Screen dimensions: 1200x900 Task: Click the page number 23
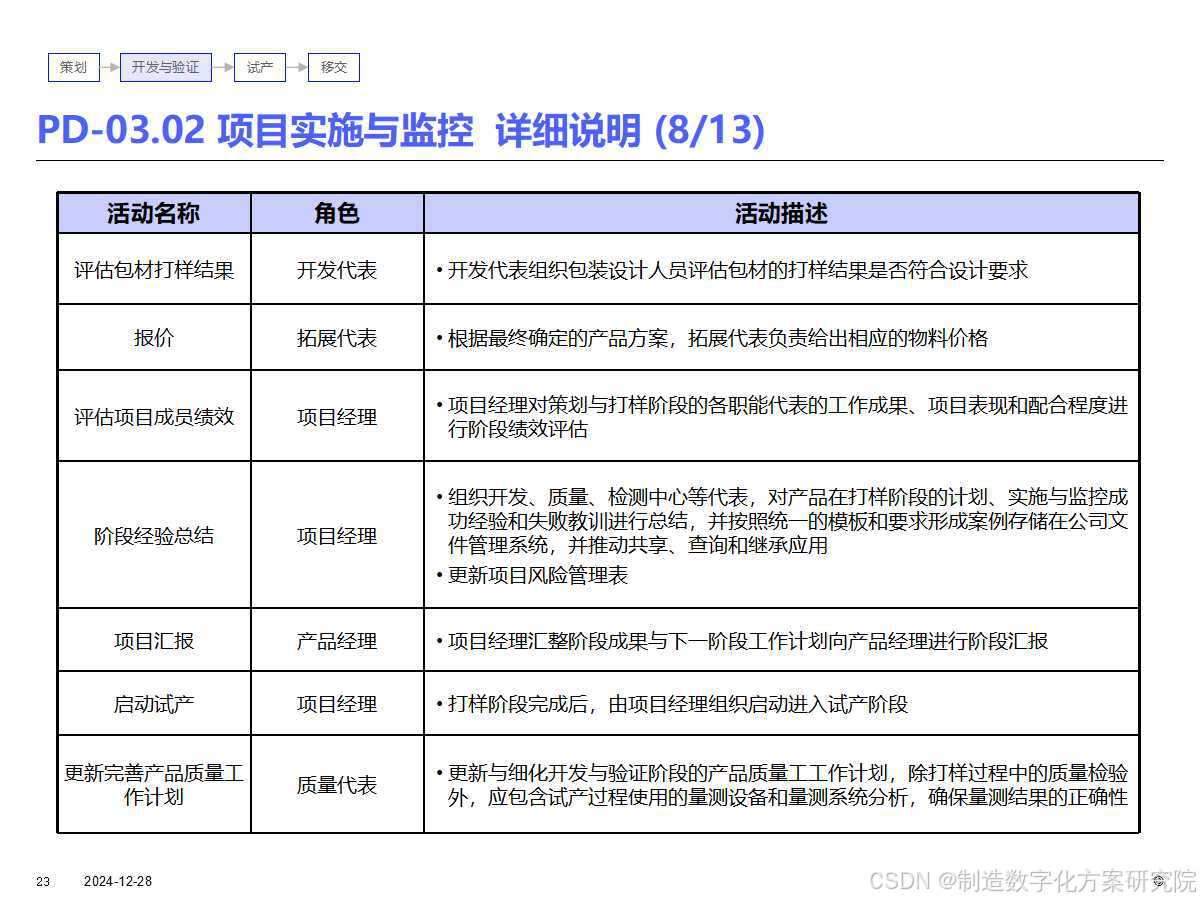coord(41,883)
